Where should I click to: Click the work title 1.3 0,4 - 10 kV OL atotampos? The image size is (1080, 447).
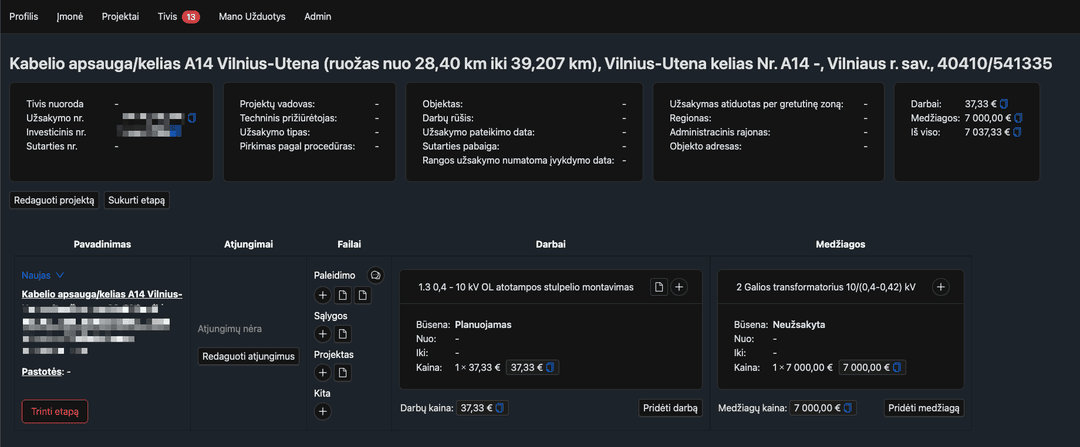526,287
